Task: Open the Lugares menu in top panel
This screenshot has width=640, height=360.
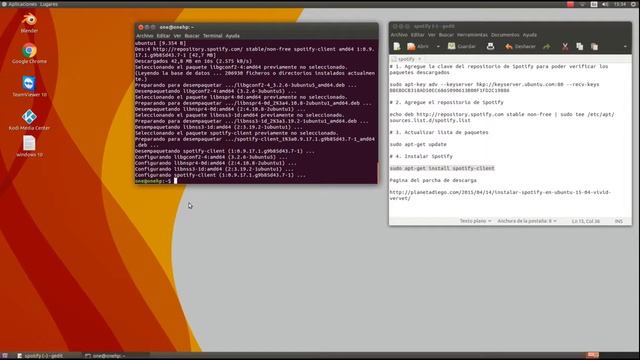Action: coord(49,4)
